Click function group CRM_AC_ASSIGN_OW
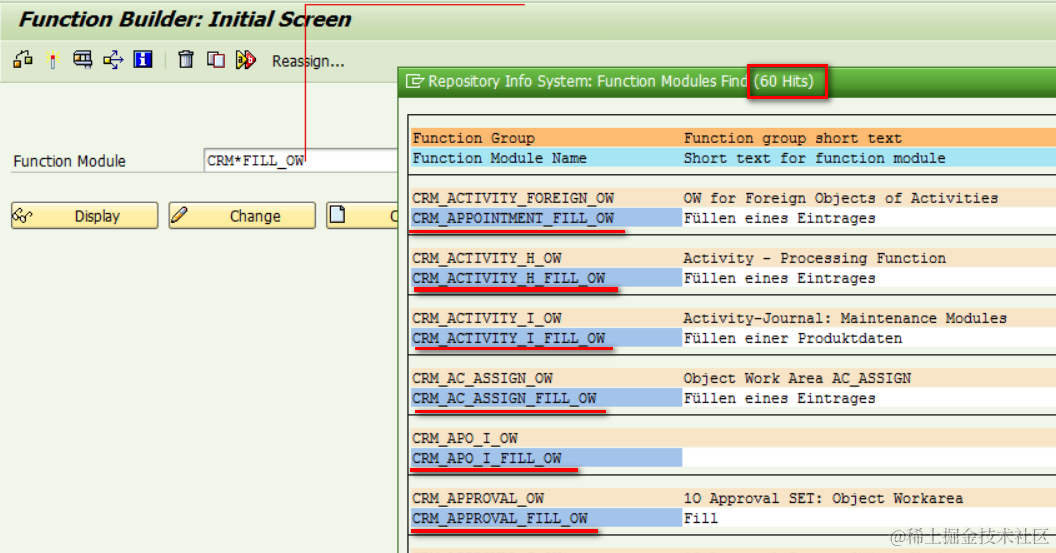The image size is (1056, 553). (x=482, y=378)
